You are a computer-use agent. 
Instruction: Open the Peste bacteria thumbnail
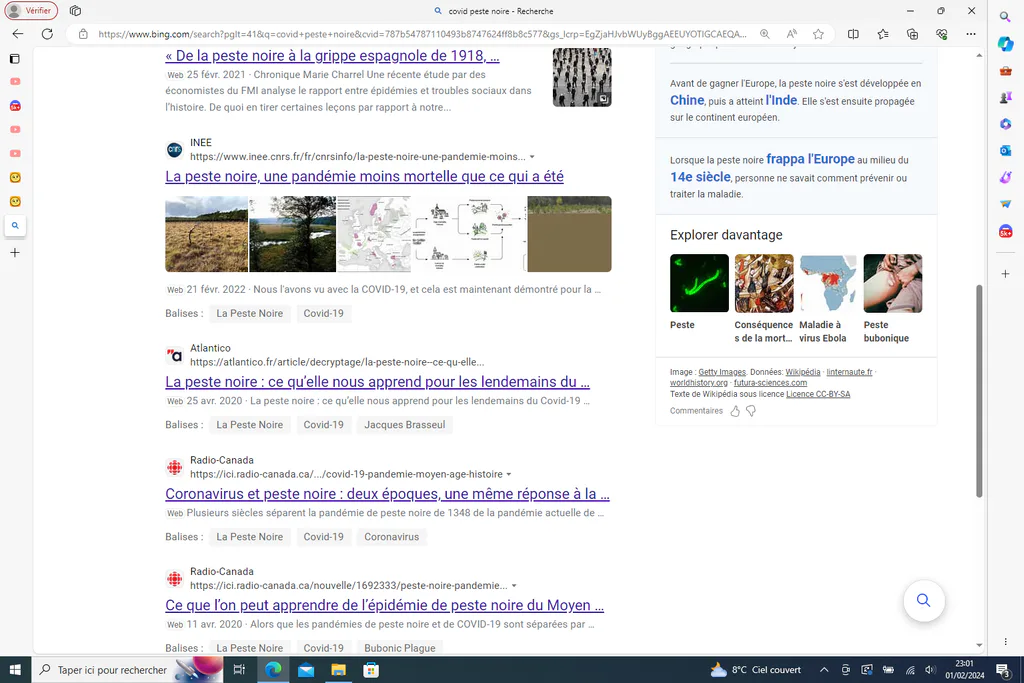(699, 283)
